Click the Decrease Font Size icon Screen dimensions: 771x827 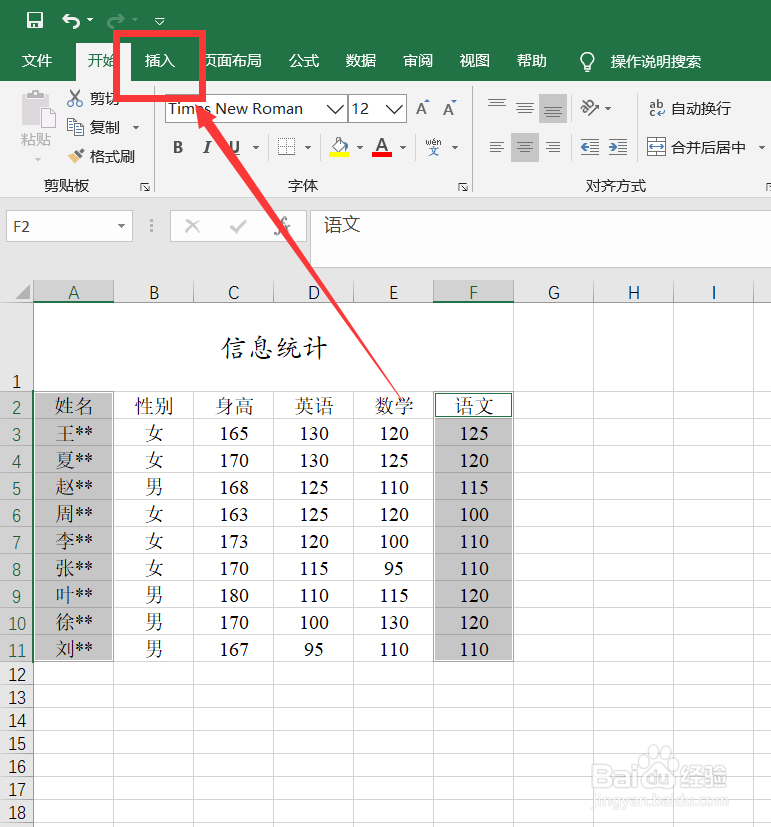[x=449, y=108]
